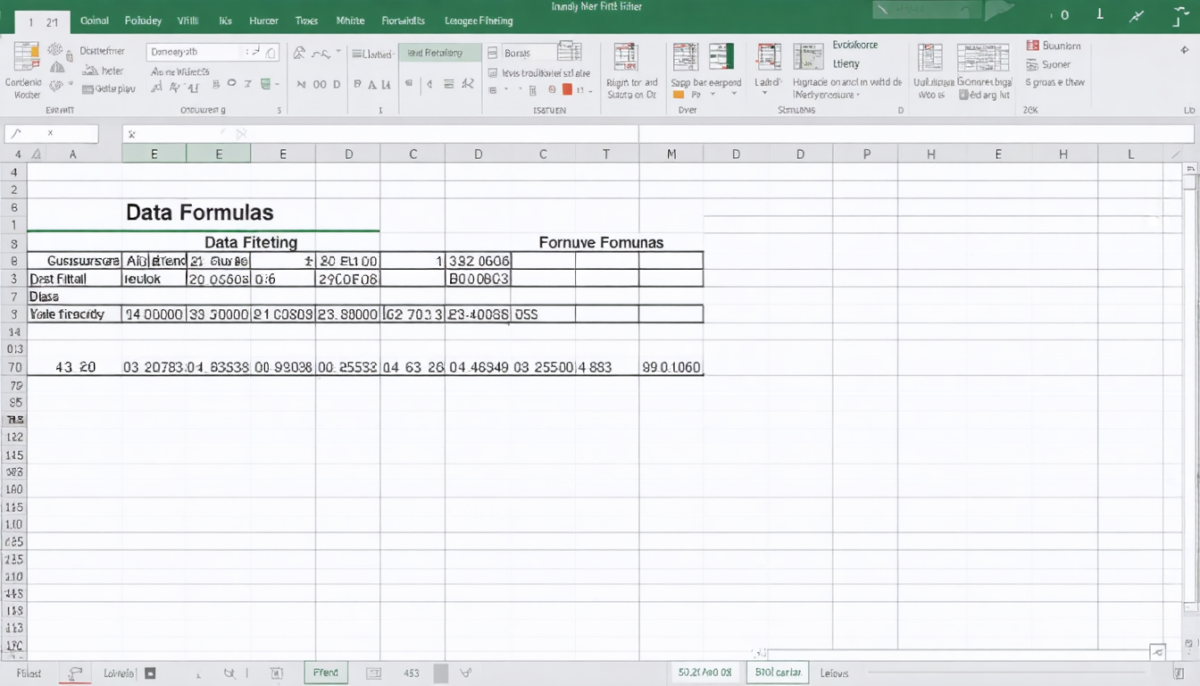
Task: Click the Leiews status bar label
Action: [x=834, y=674]
